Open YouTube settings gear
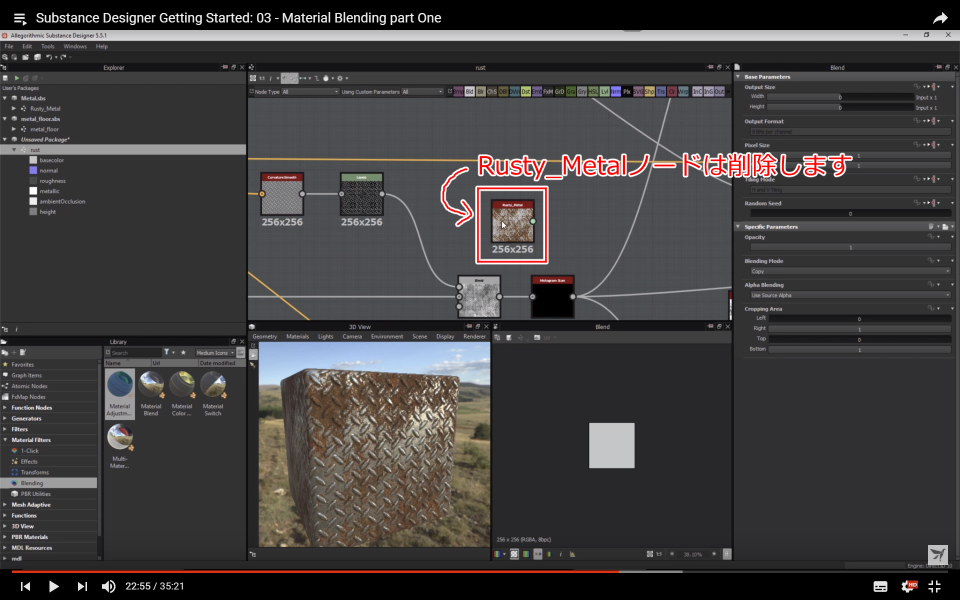The width and height of the screenshot is (960, 600). tap(909, 586)
